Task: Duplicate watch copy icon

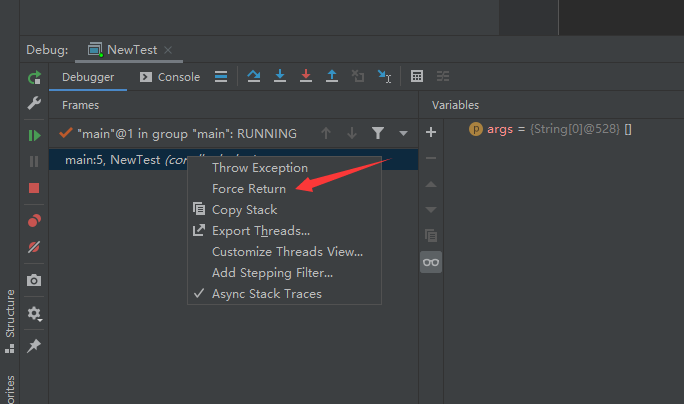Action: (x=431, y=236)
